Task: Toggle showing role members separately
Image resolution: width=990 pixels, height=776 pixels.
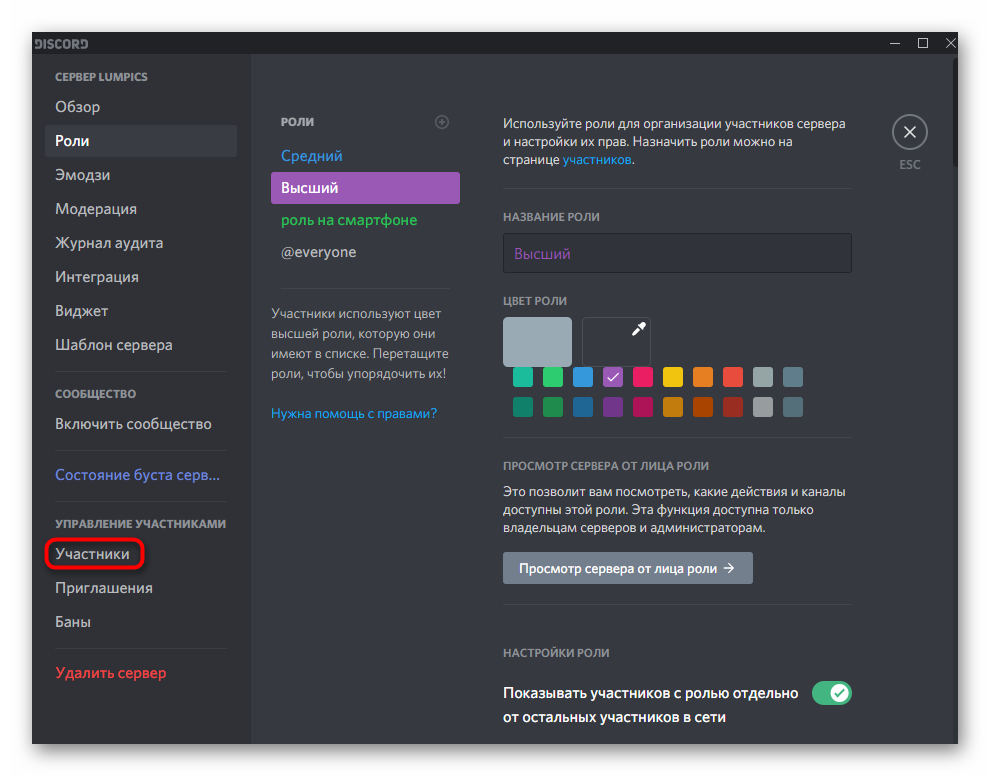Action: [830, 693]
